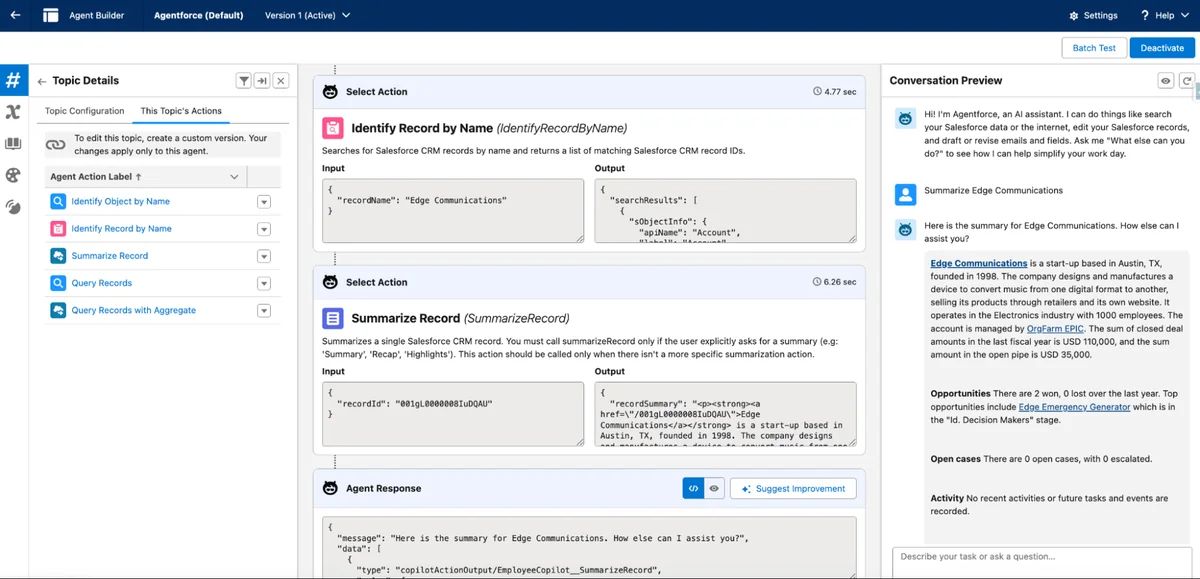Switch Agent Response to preview eye view
Image resolution: width=1200 pixels, height=579 pixels.
click(x=714, y=488)
